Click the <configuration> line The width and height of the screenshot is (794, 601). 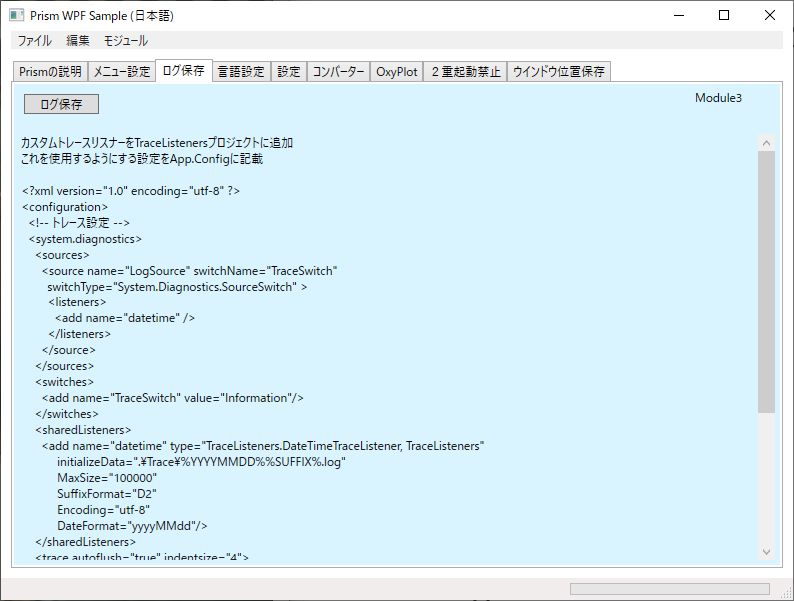(65, 207)
